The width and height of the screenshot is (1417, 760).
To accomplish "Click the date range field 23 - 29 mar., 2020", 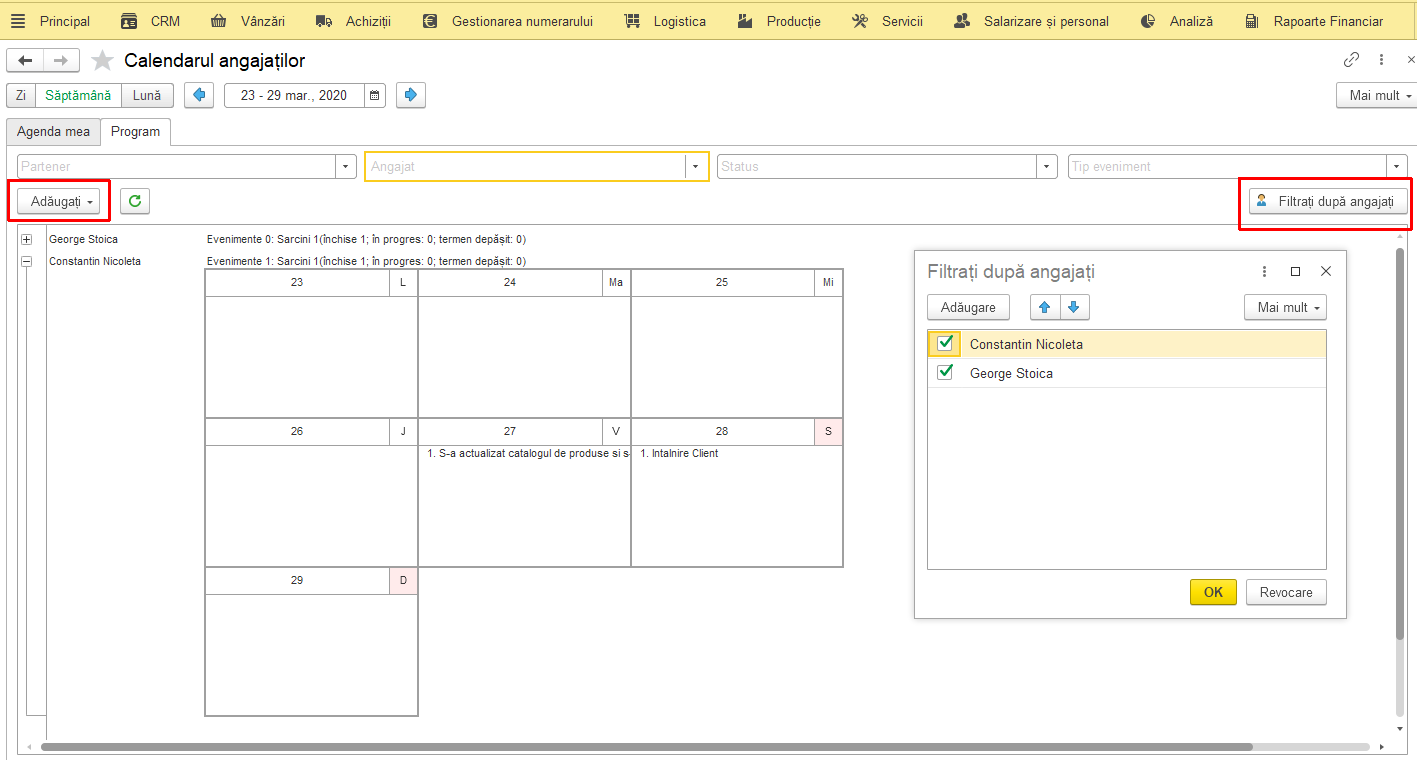I will (294, 95).
